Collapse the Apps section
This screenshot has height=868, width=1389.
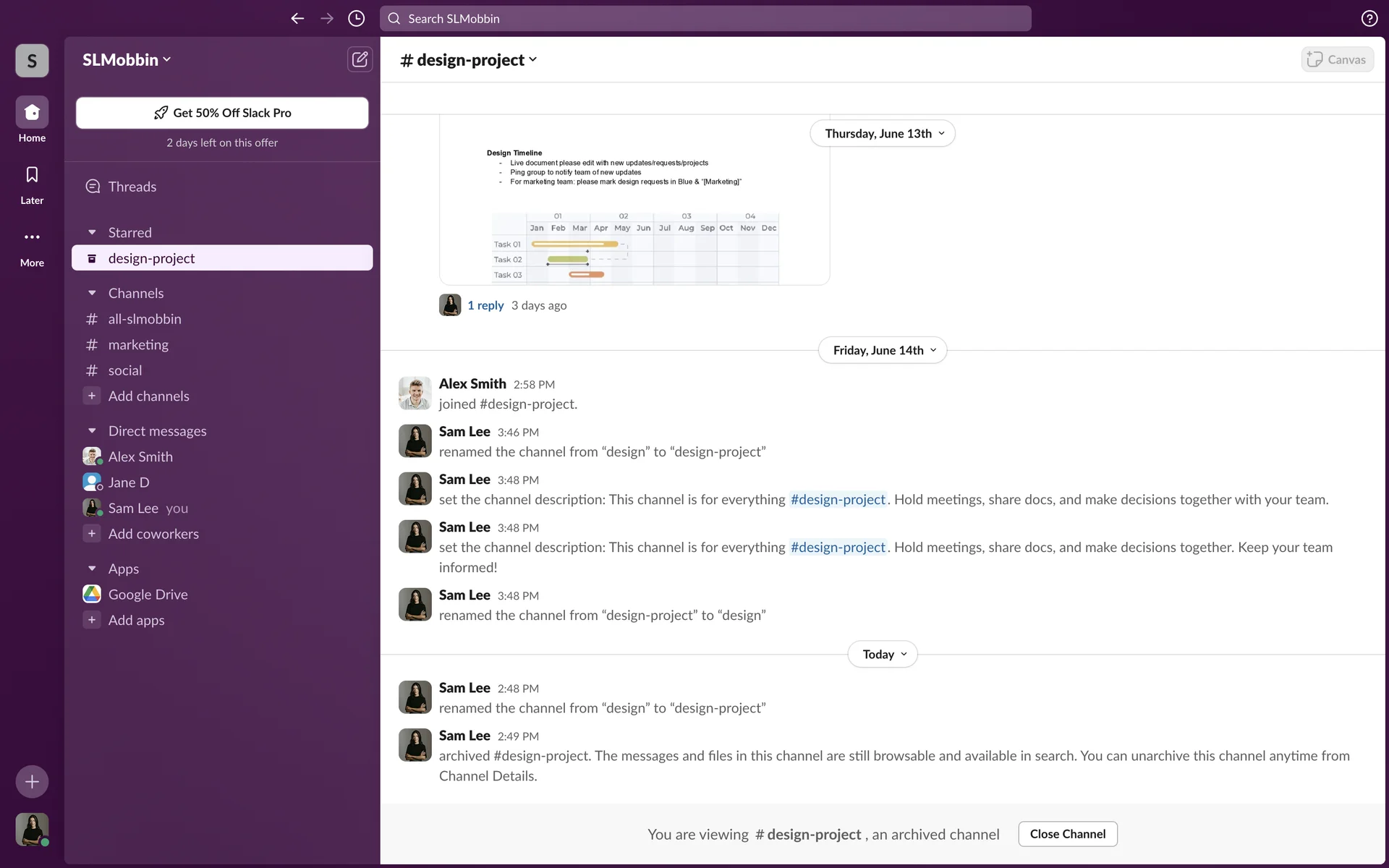coord(92,569)
